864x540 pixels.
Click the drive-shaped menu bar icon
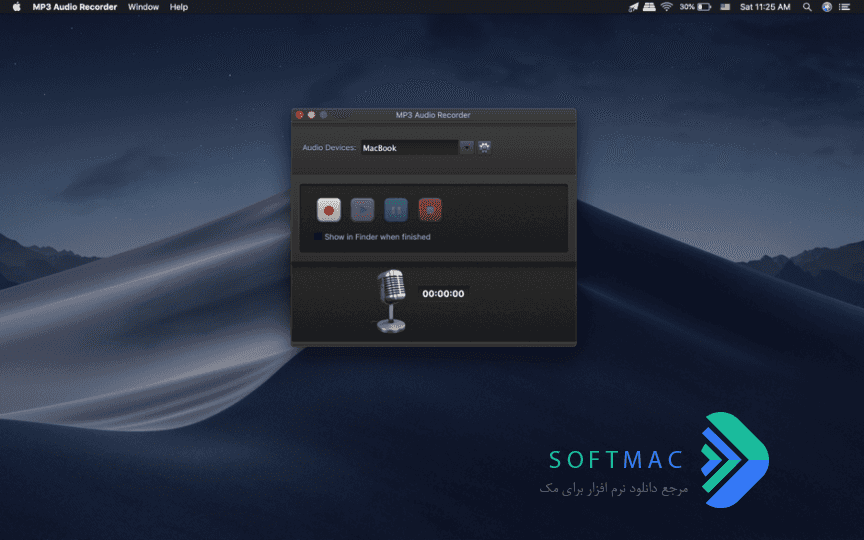click(649, 7)
